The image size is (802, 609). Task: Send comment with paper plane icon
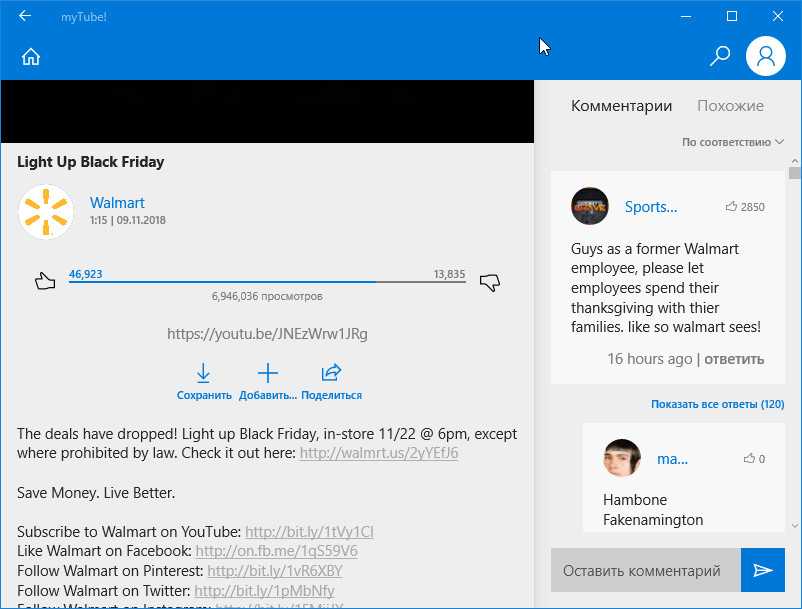763,570
